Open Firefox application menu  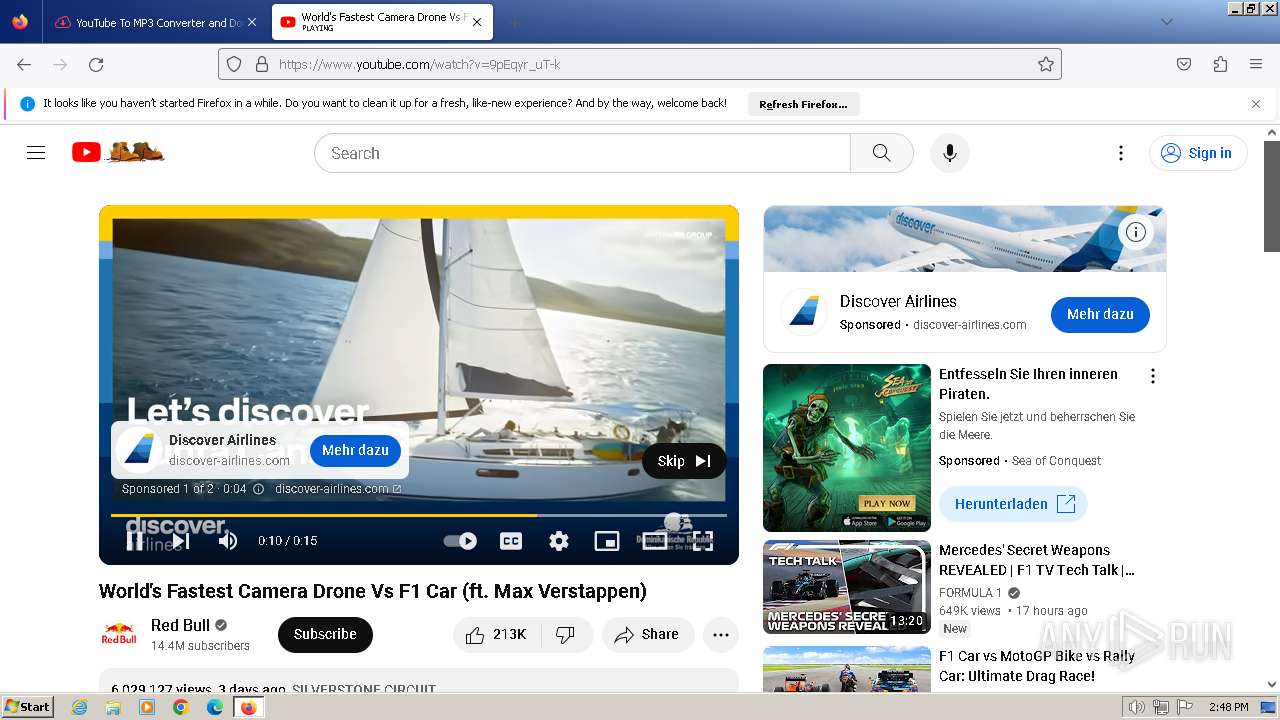coord(1256,64)
